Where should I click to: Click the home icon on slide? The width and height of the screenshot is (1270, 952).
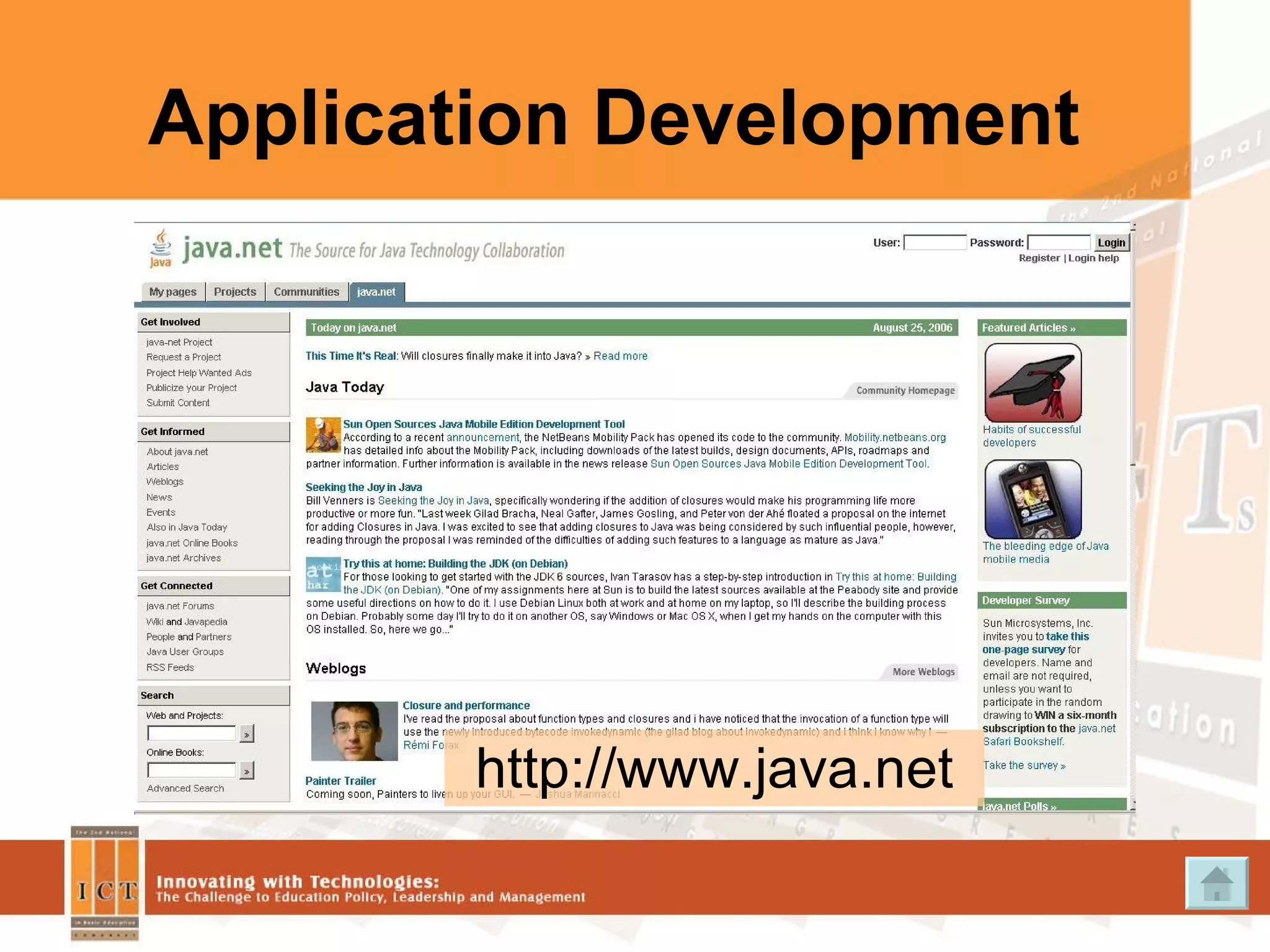[x=1216, y=883]
